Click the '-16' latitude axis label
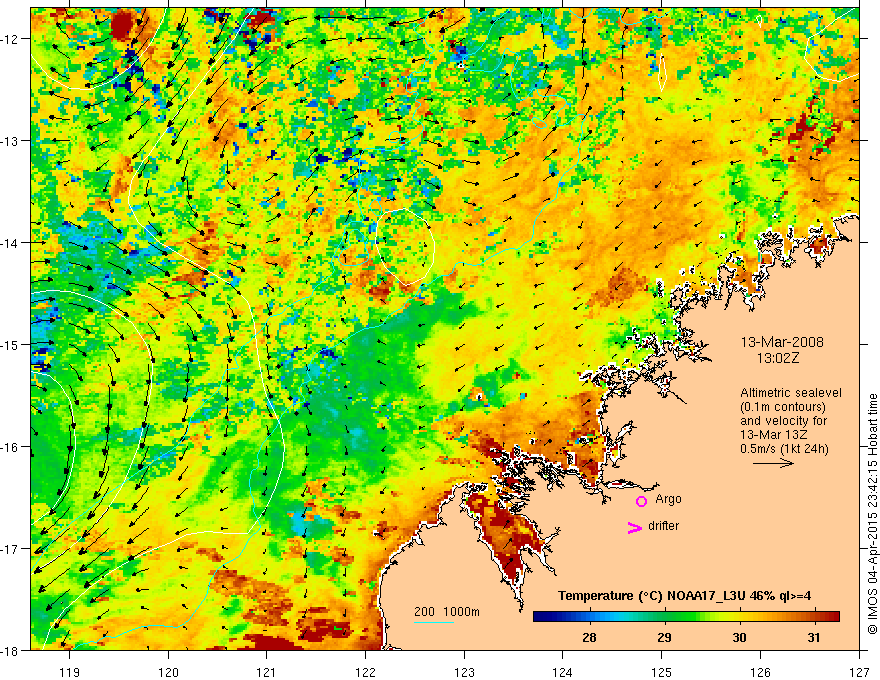 11,447
